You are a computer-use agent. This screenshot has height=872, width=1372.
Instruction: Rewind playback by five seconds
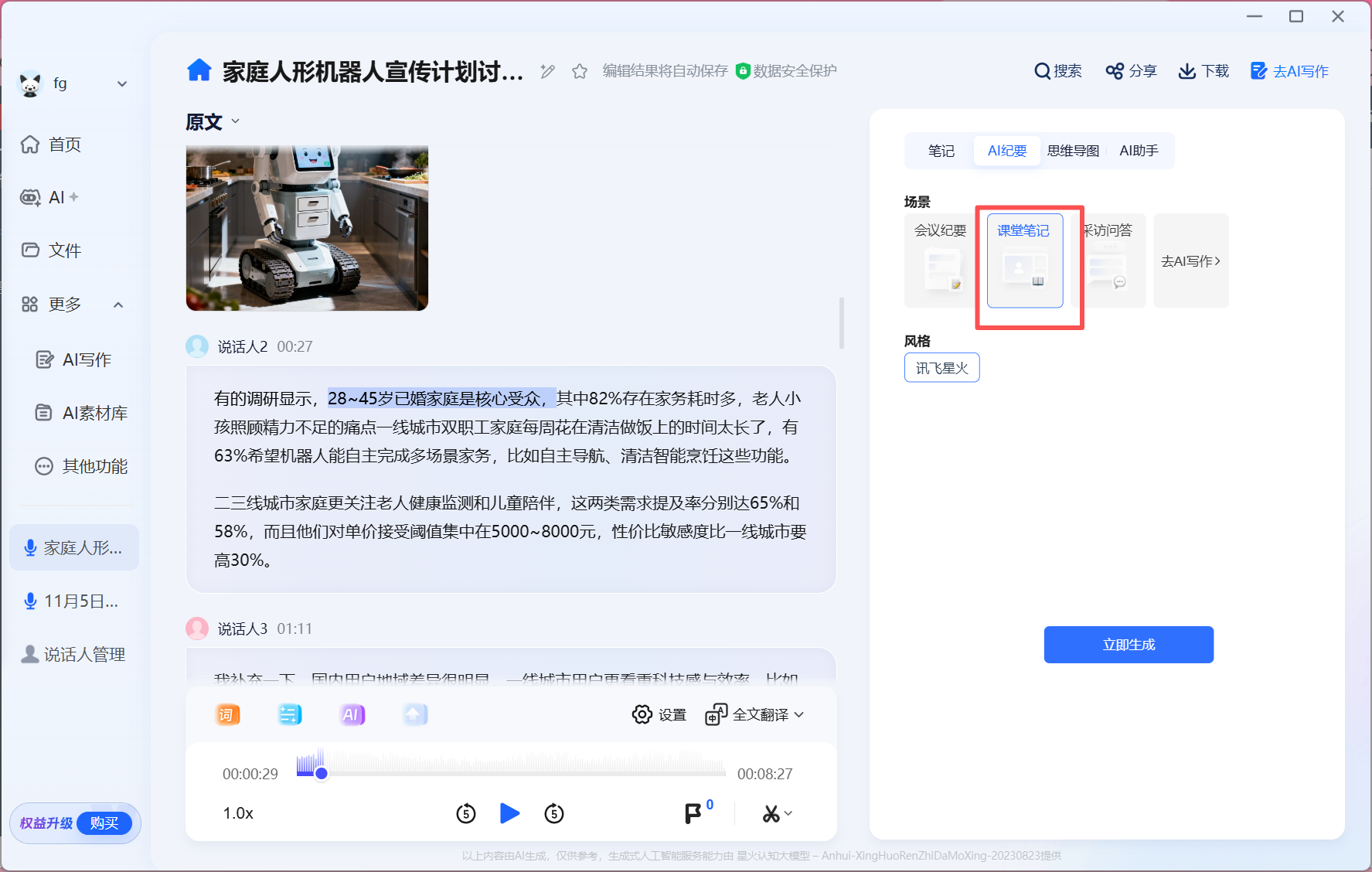[466, 813]
